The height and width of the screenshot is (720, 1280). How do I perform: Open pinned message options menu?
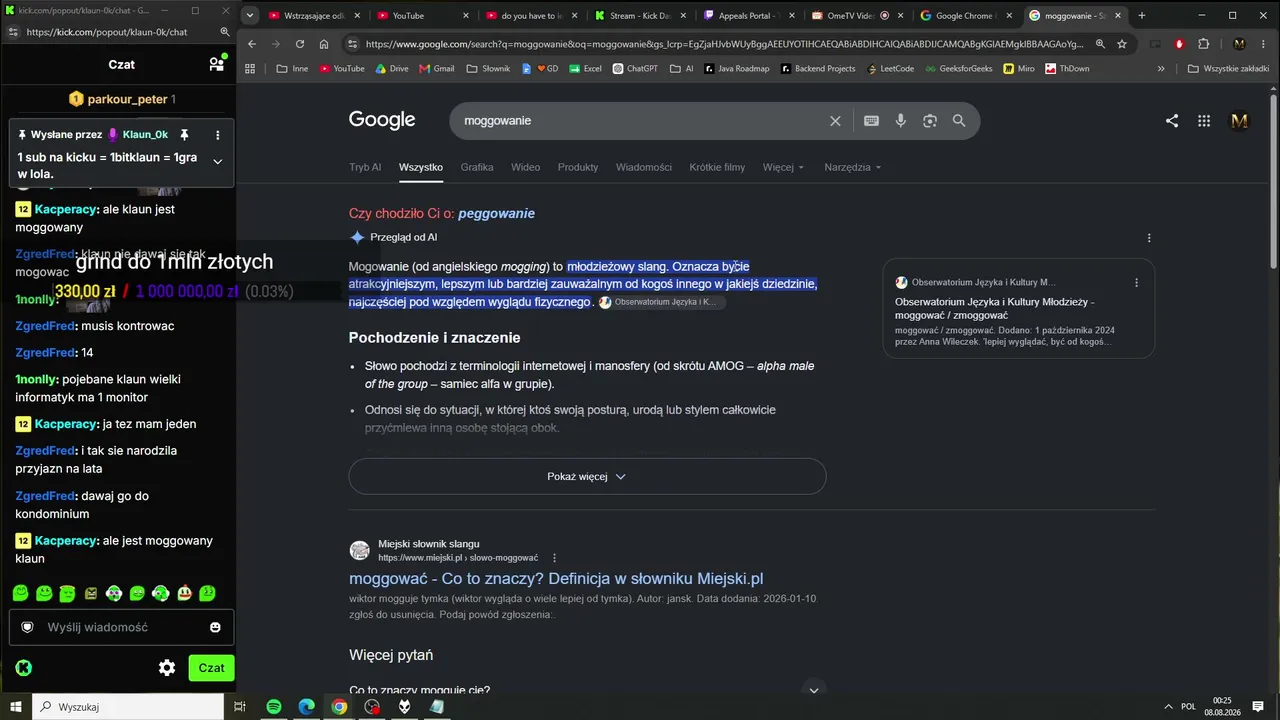(218, 135)
